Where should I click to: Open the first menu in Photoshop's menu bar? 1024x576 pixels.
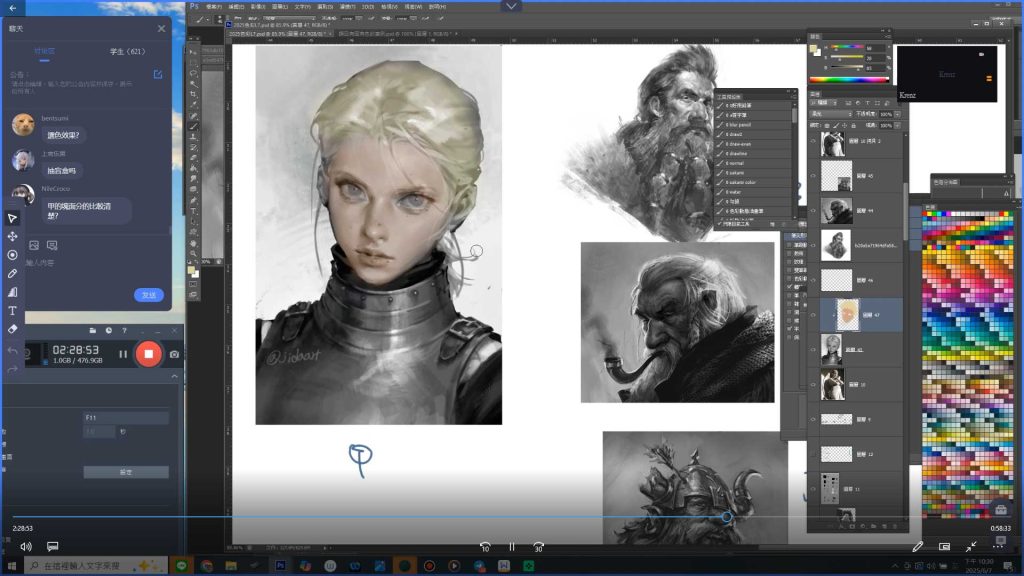click(x=211, y=5)
